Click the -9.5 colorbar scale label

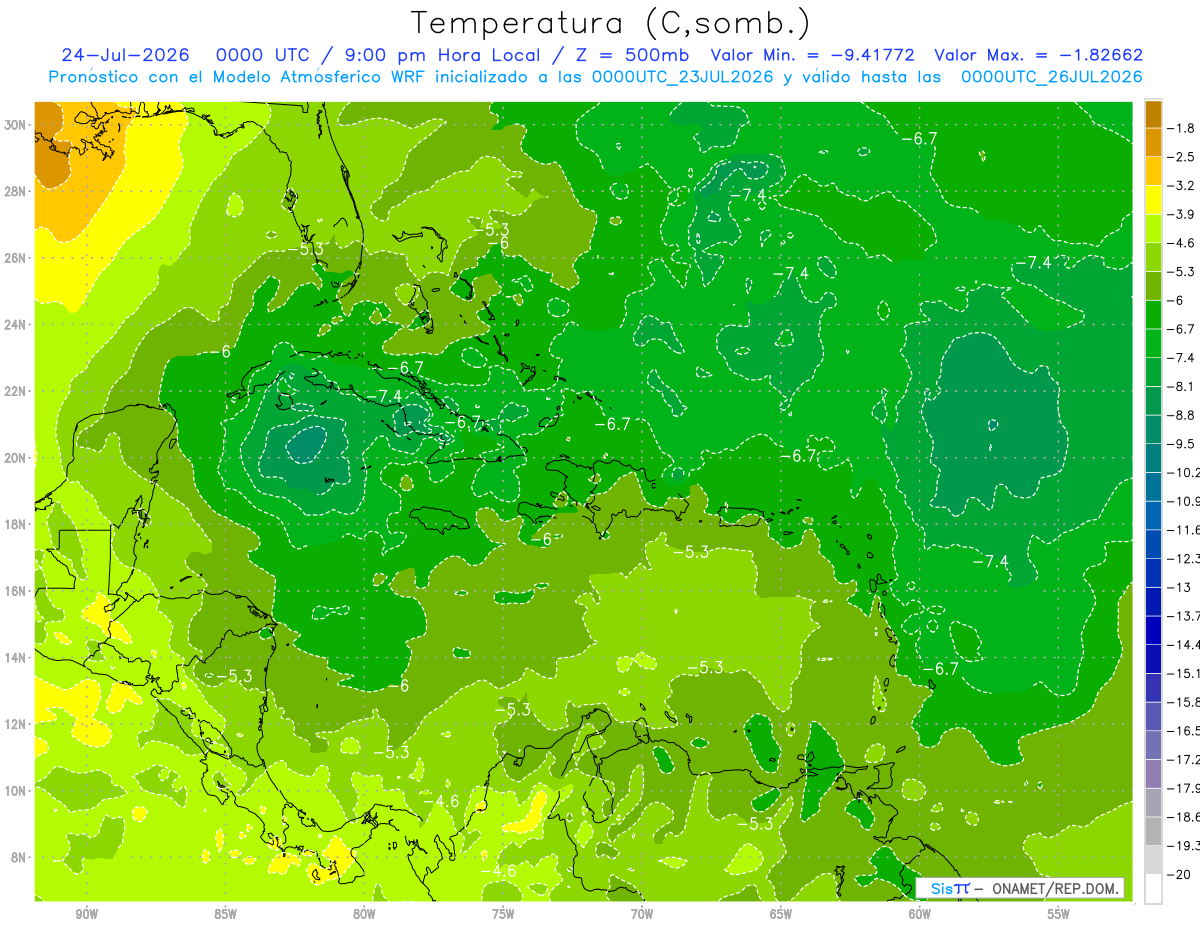[x=1182, y=444]
